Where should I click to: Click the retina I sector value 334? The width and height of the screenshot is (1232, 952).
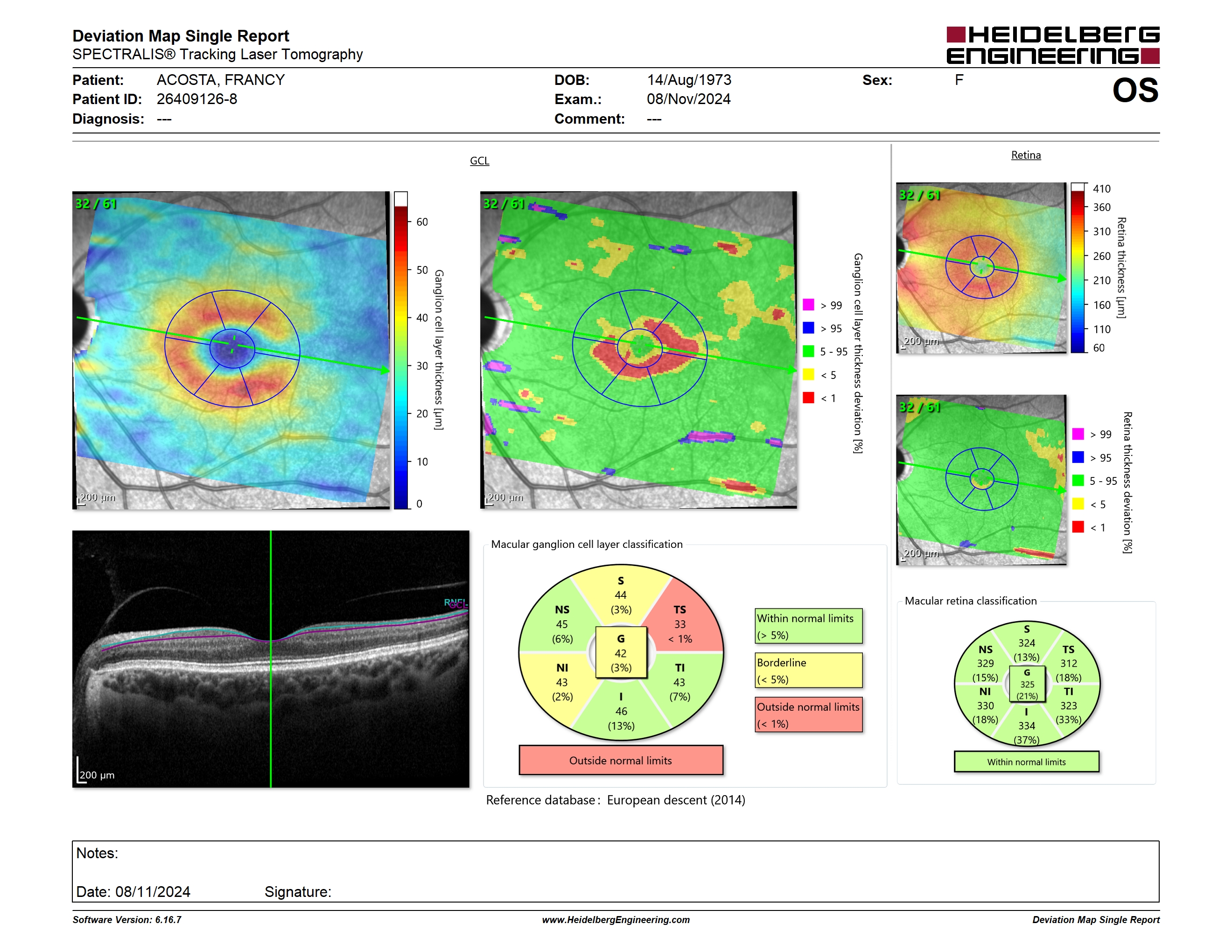(1026, 726)
